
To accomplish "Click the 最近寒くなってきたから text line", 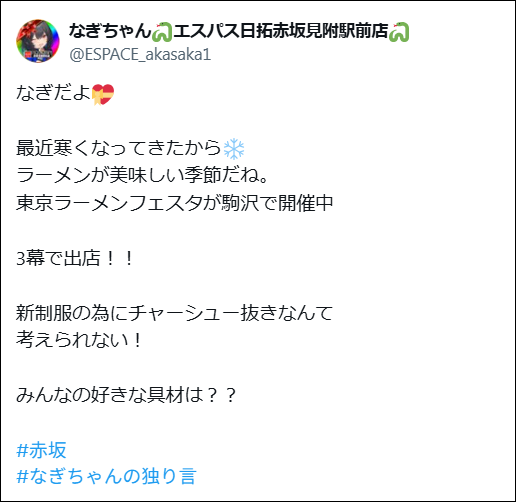I will click(x=119, y=148).
